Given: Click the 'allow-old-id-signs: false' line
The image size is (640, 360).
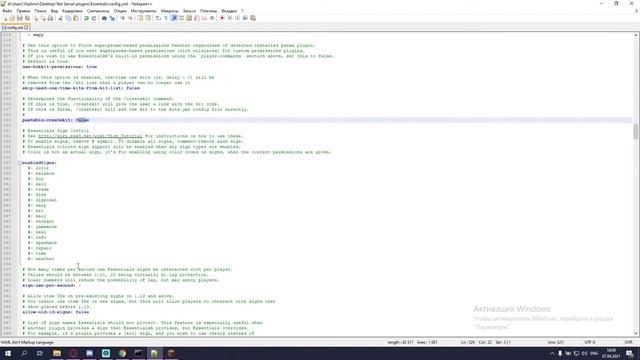Looking at the screenshot, I should [x=56, y=312].
